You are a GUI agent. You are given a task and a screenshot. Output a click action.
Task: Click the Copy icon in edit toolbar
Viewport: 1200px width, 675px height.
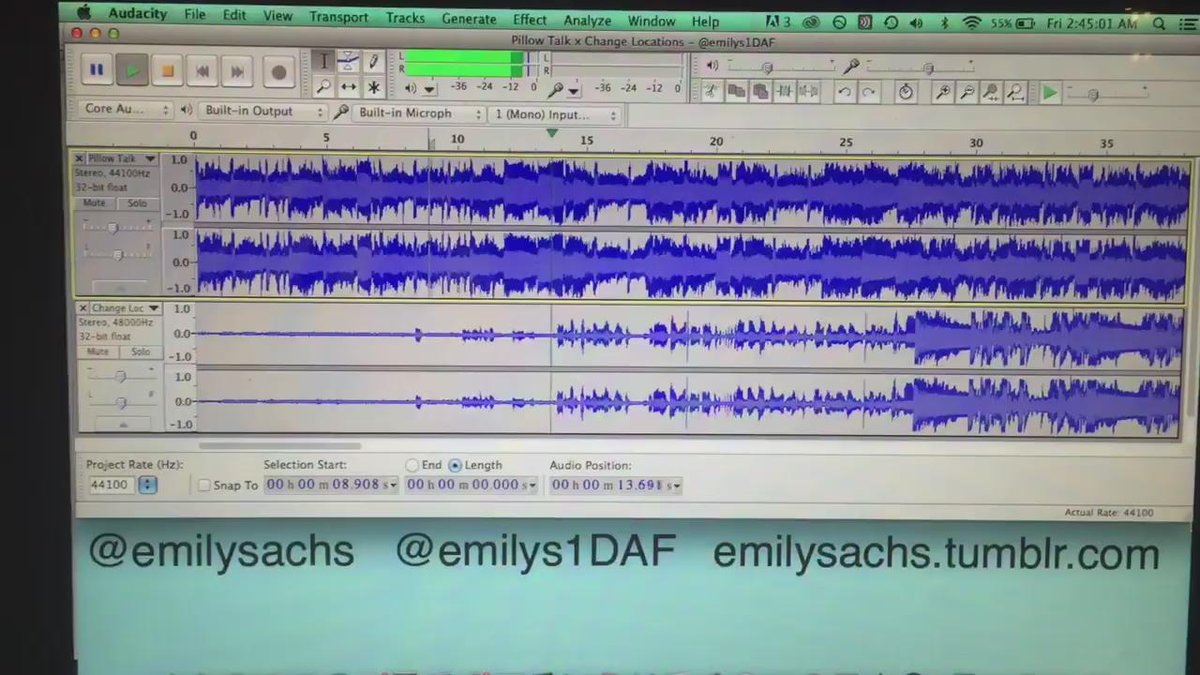click(x=736, y=91)
